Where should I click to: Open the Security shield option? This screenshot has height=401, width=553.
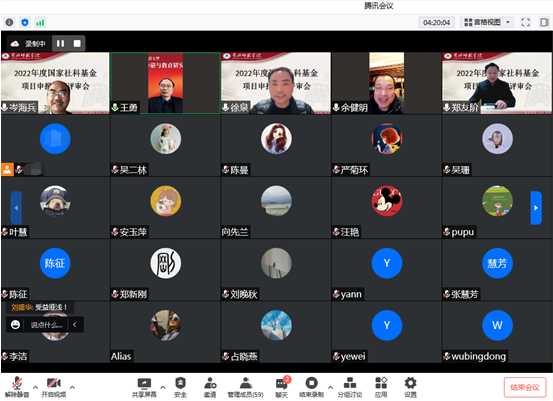click(180, 387)
